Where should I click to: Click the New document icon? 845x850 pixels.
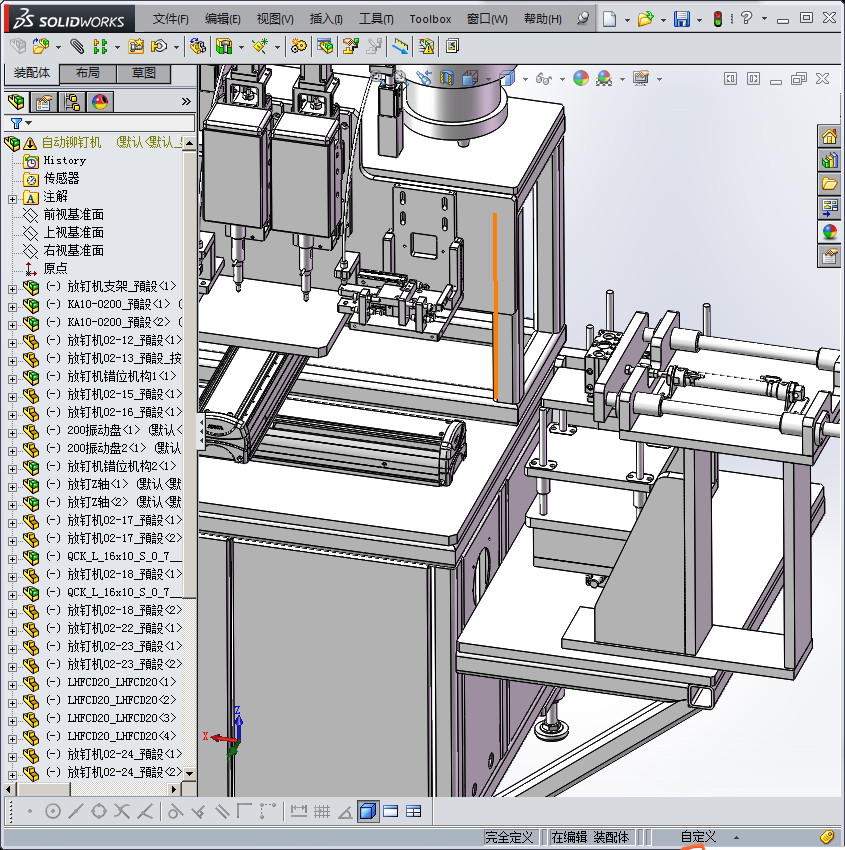tap(609, 19)
